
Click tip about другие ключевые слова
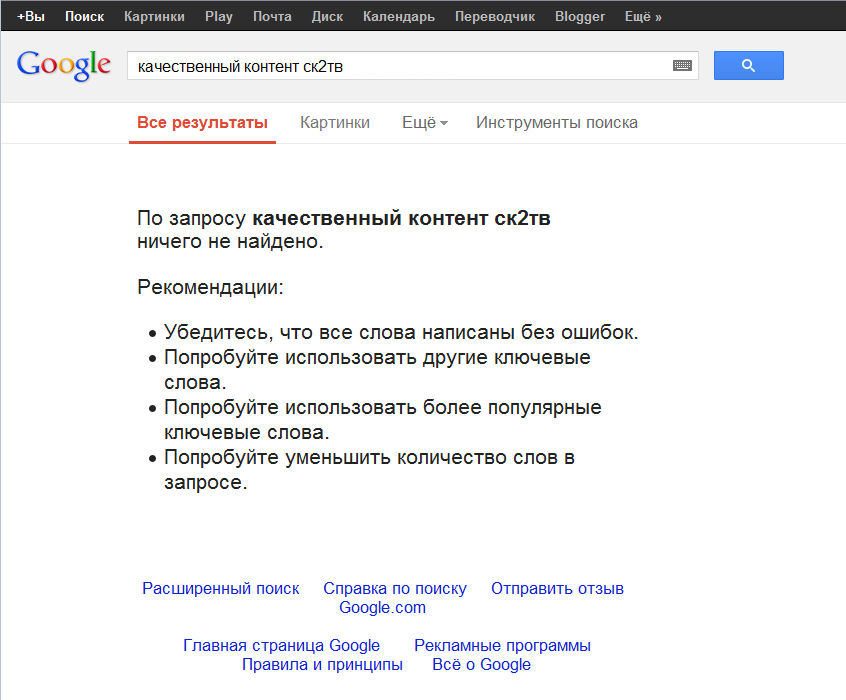point(377,370)
